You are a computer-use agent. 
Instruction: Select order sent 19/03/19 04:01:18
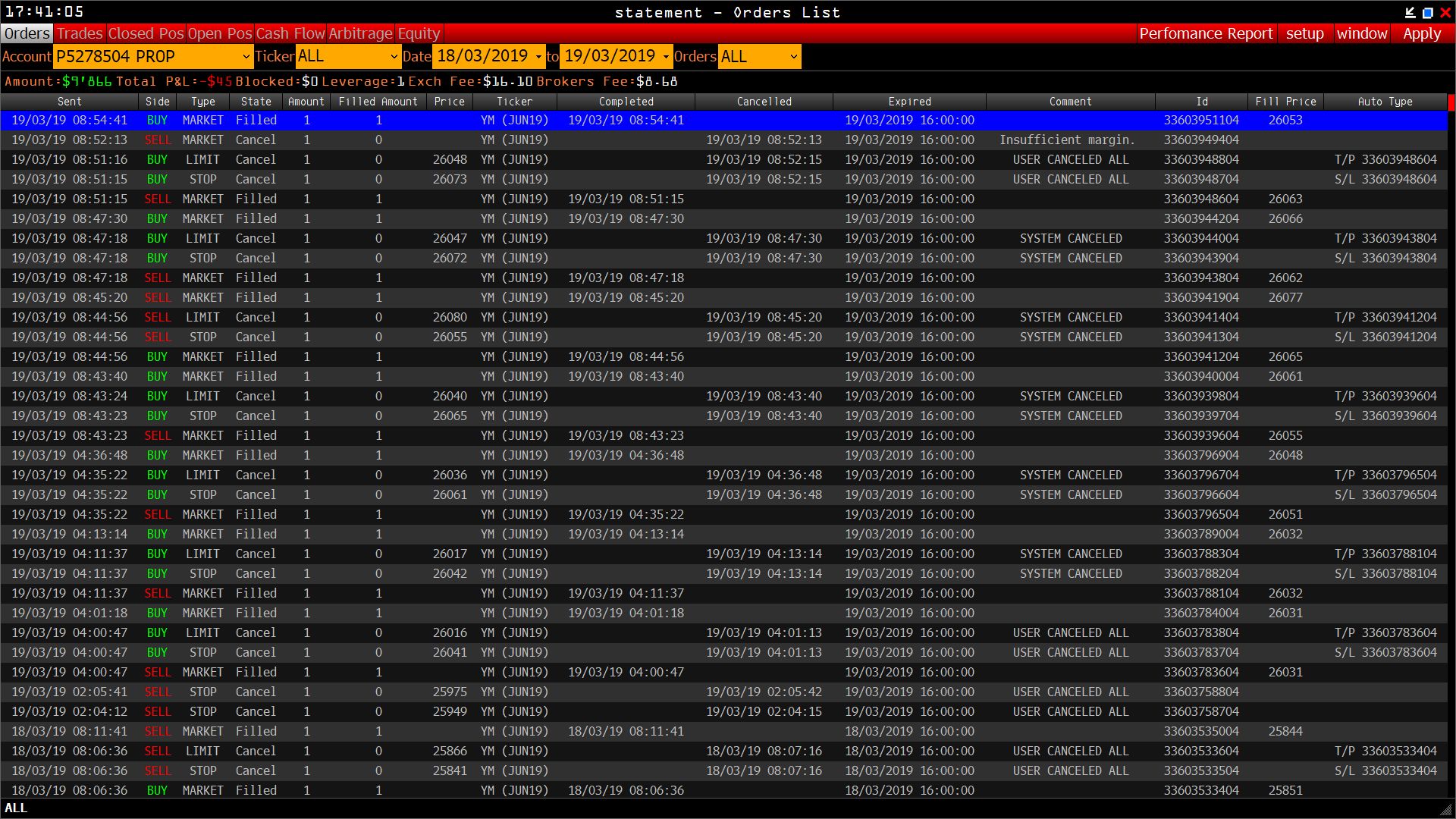[724, 613]
